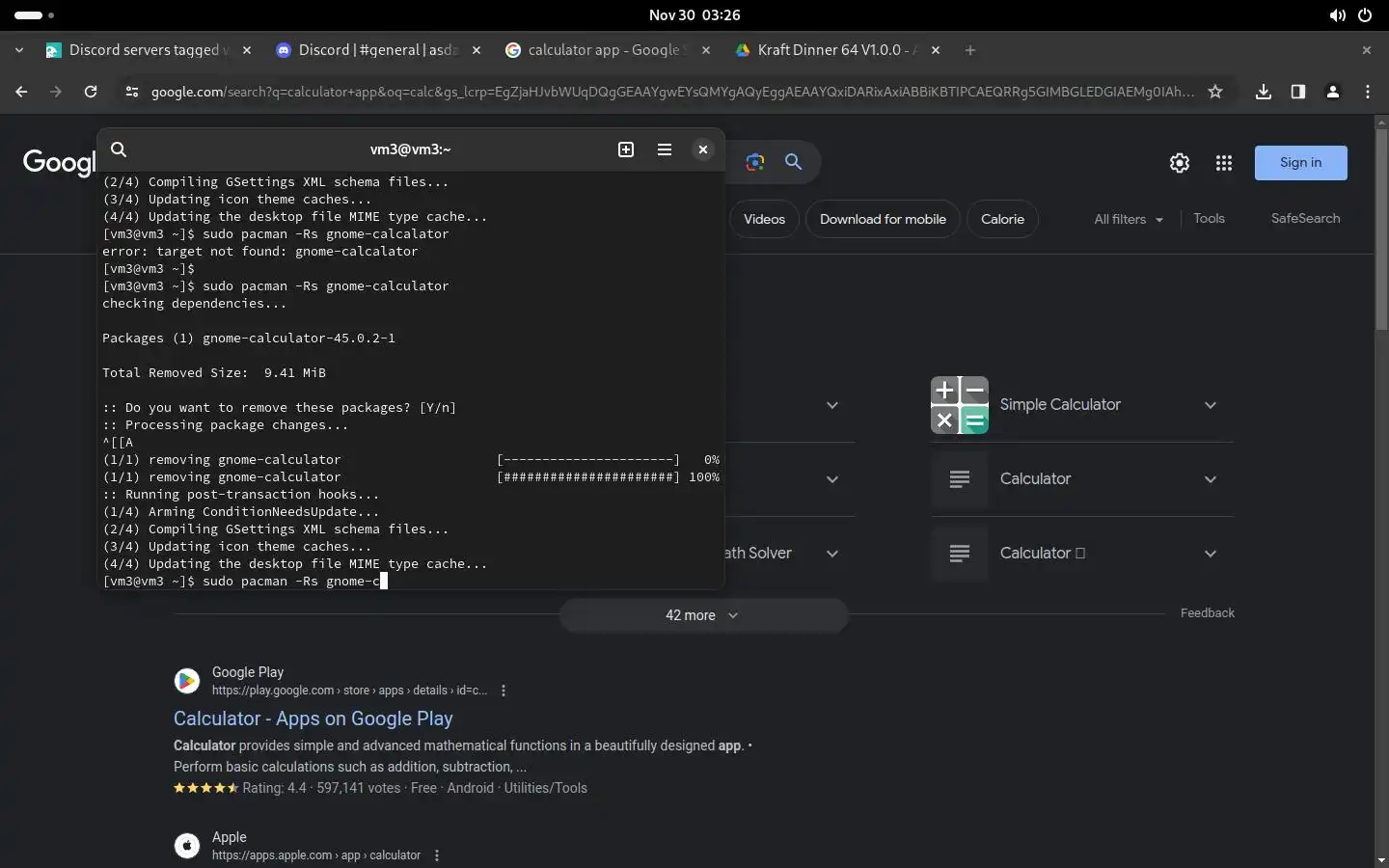Viewport: 1389px width, 868px height.
Task: Open the clock showing Nov 30 03:26
Action: [694, 15]
